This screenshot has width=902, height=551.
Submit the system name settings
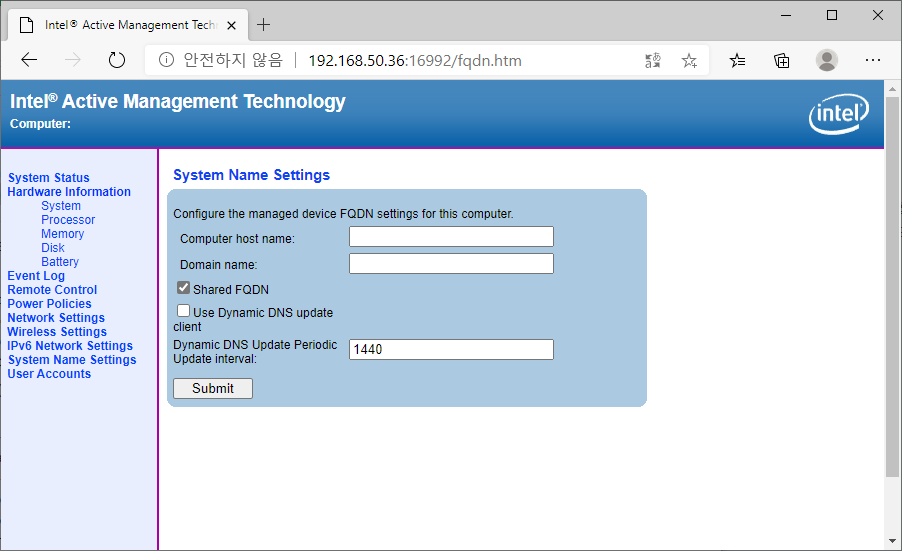pyautogui.click(x=213, y=388)
